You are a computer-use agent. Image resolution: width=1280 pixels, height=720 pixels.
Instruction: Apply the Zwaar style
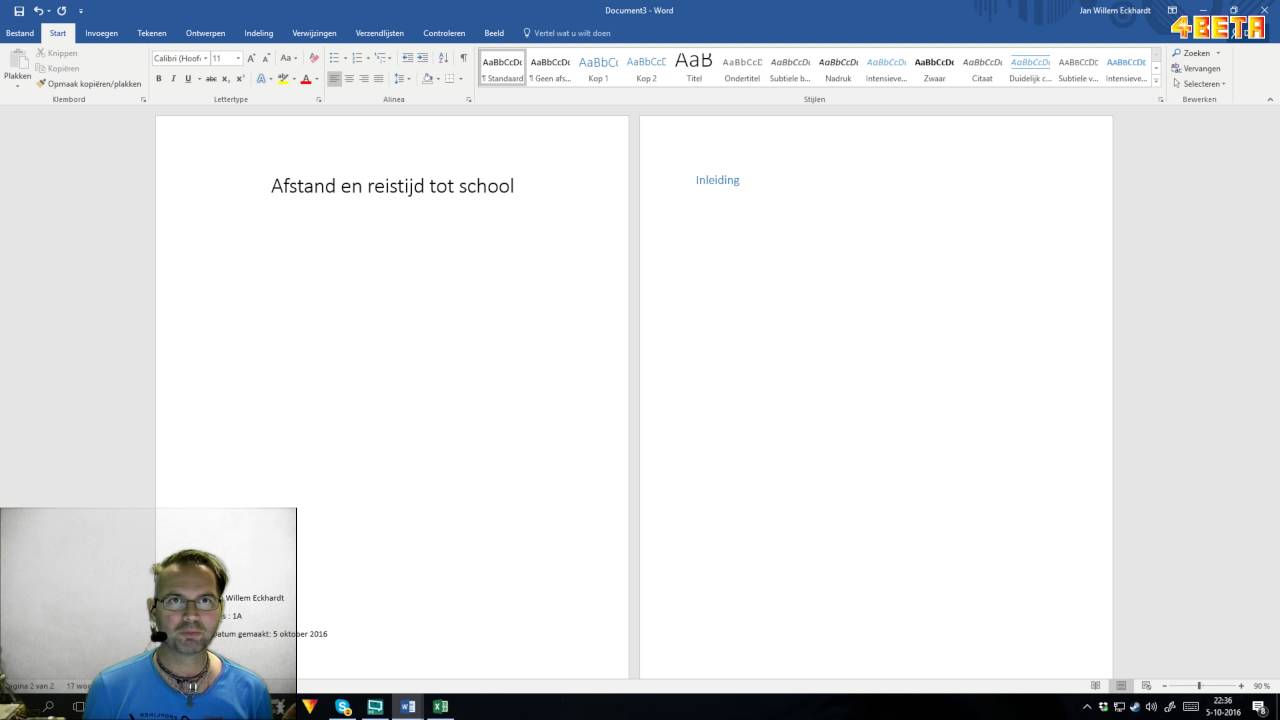(x=934, y=68)
